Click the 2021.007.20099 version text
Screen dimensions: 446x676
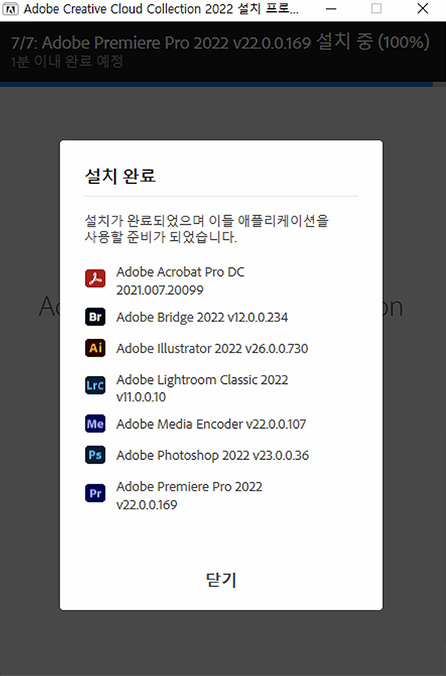pos(160,290)
